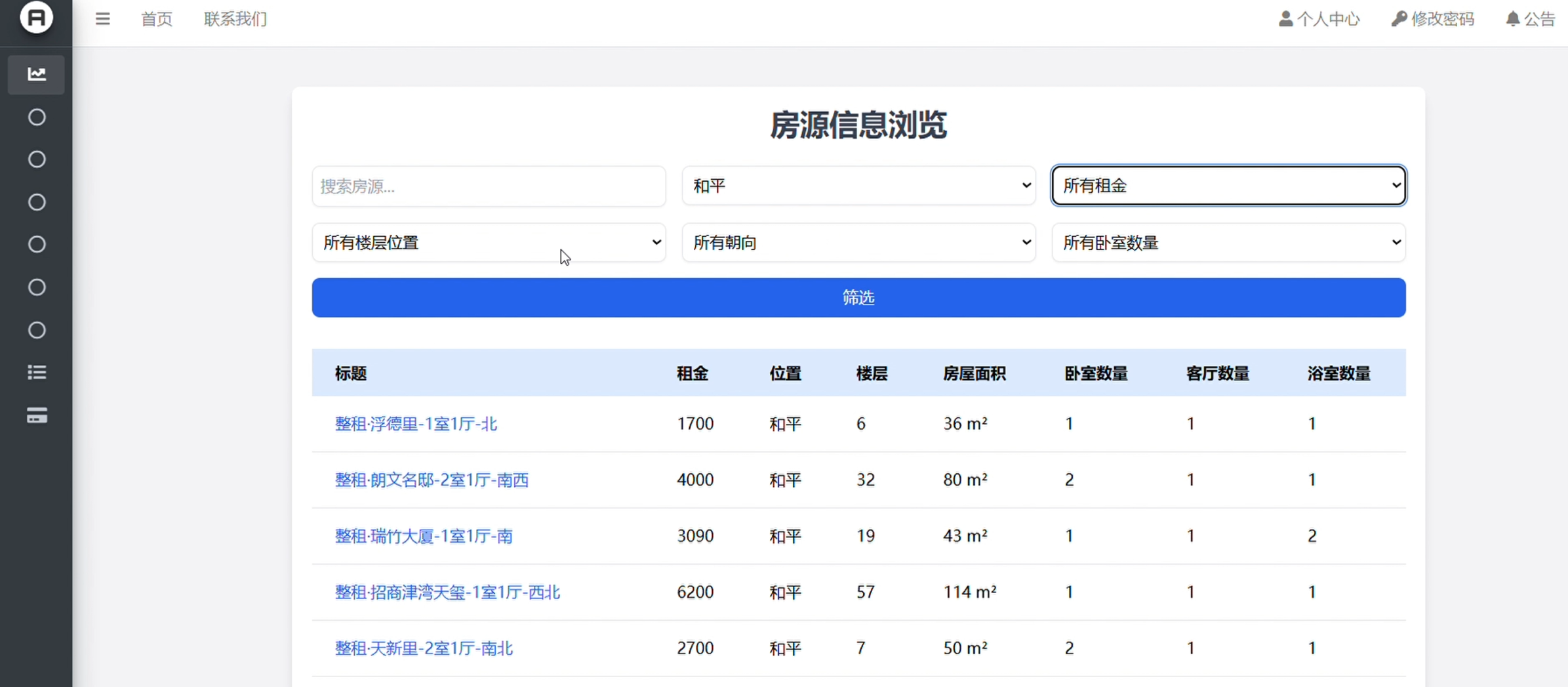
Task: Click the 客厅数量 column header
Action: pyautogui.click(x=1218, y=373)
